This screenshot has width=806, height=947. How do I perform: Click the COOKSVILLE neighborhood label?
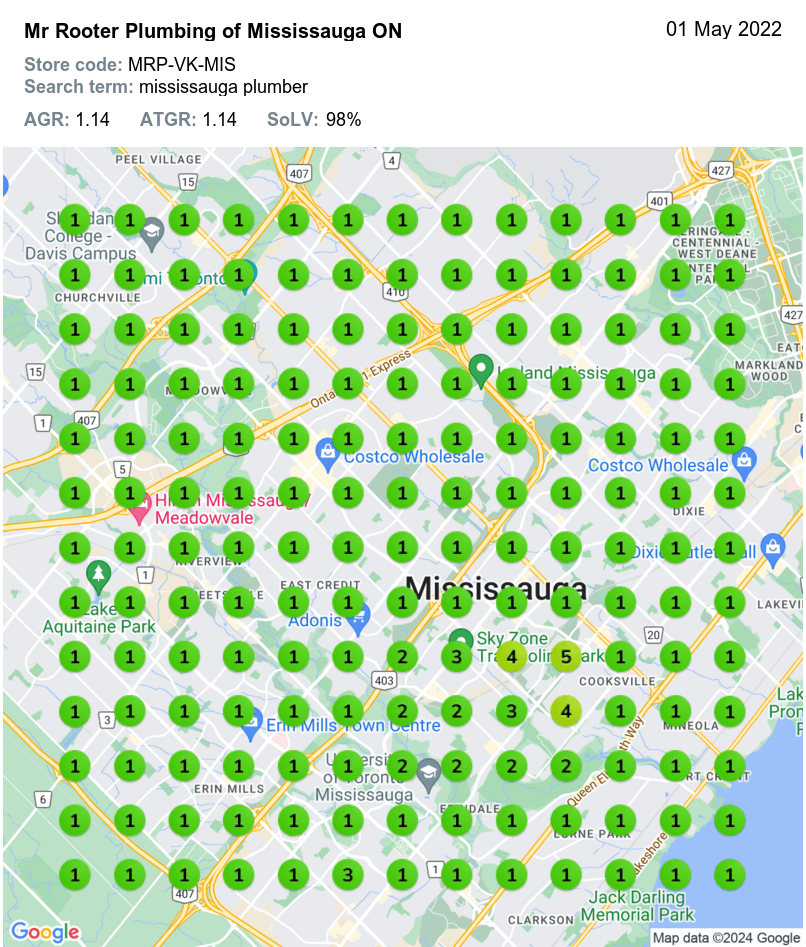617,681
